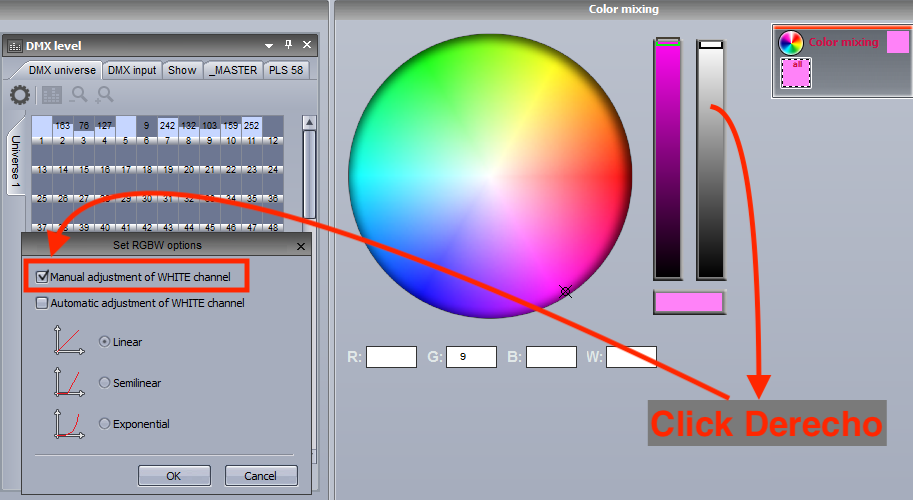Click the channel grid view icon

51,95
